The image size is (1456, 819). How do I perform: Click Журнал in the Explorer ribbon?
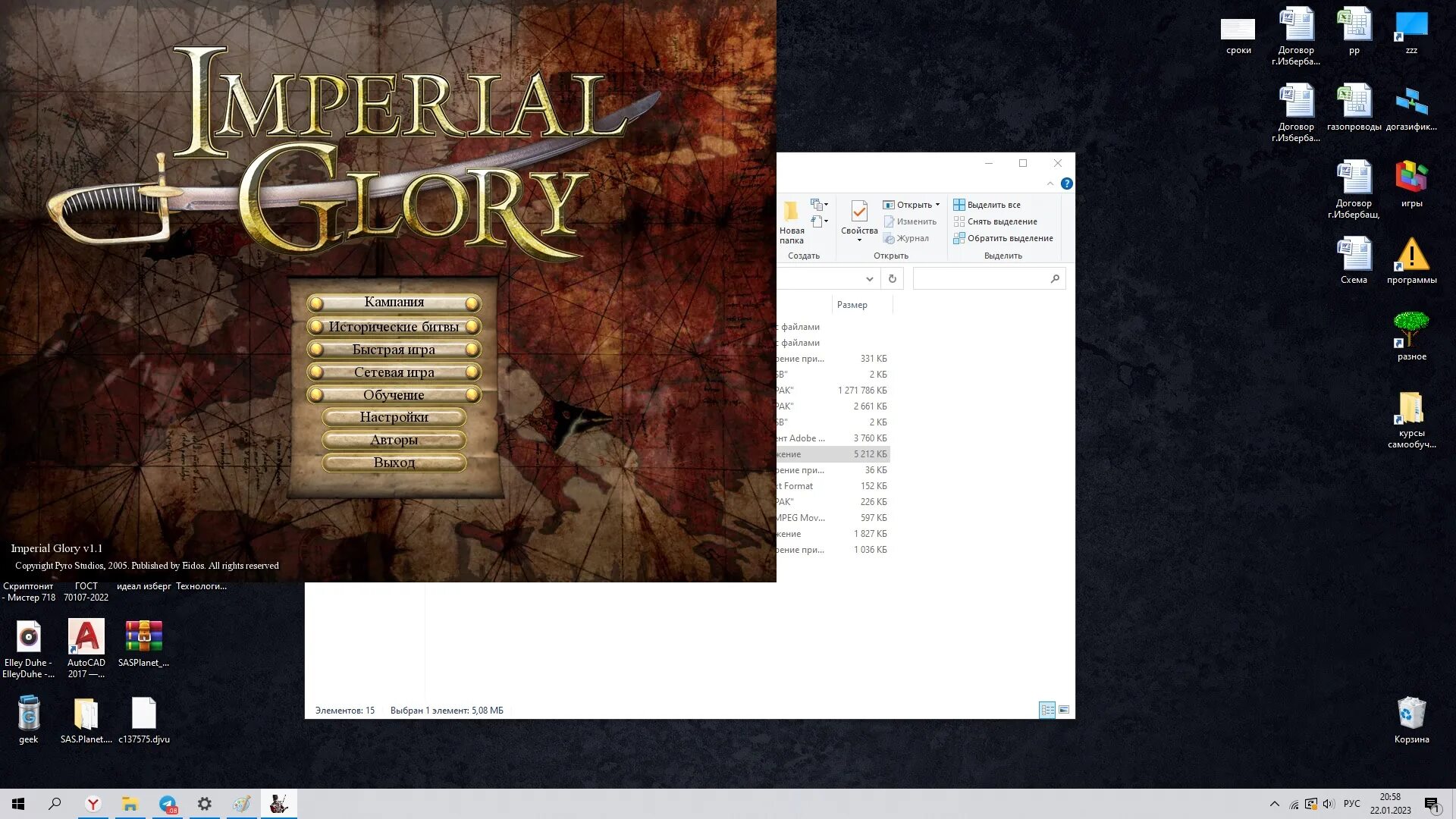tap(905, 238)
